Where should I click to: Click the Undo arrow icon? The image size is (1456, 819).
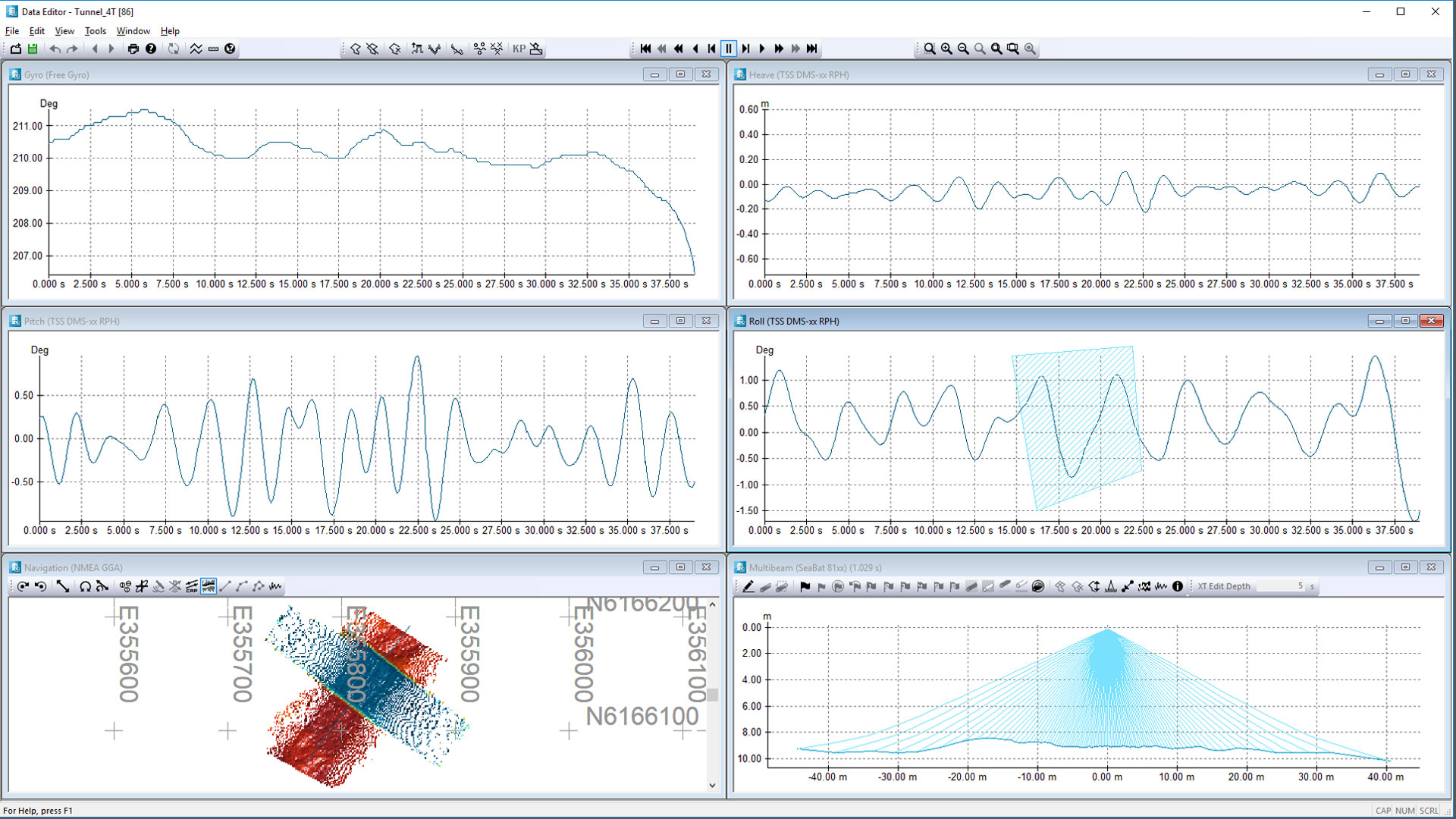(55, 49)
